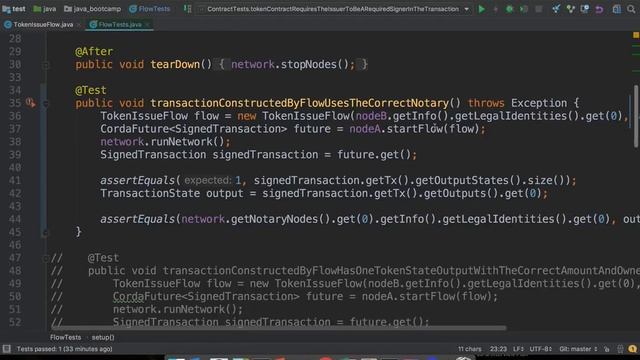
Task: Click 'future.get()' on line 39
Action: (x=374, y=155)
